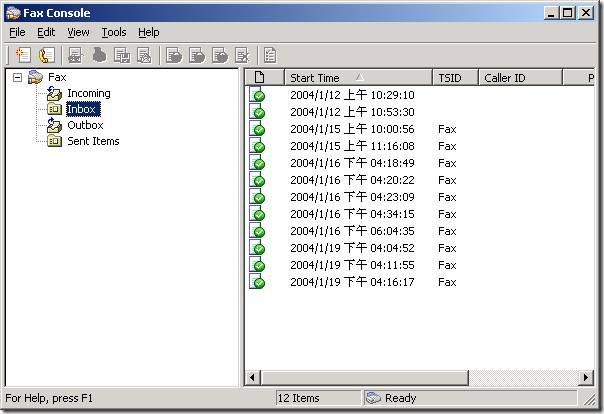Click the status icon of the 11:16:08 fax
This screenshot has width=604, height=414.
point(257,146)
